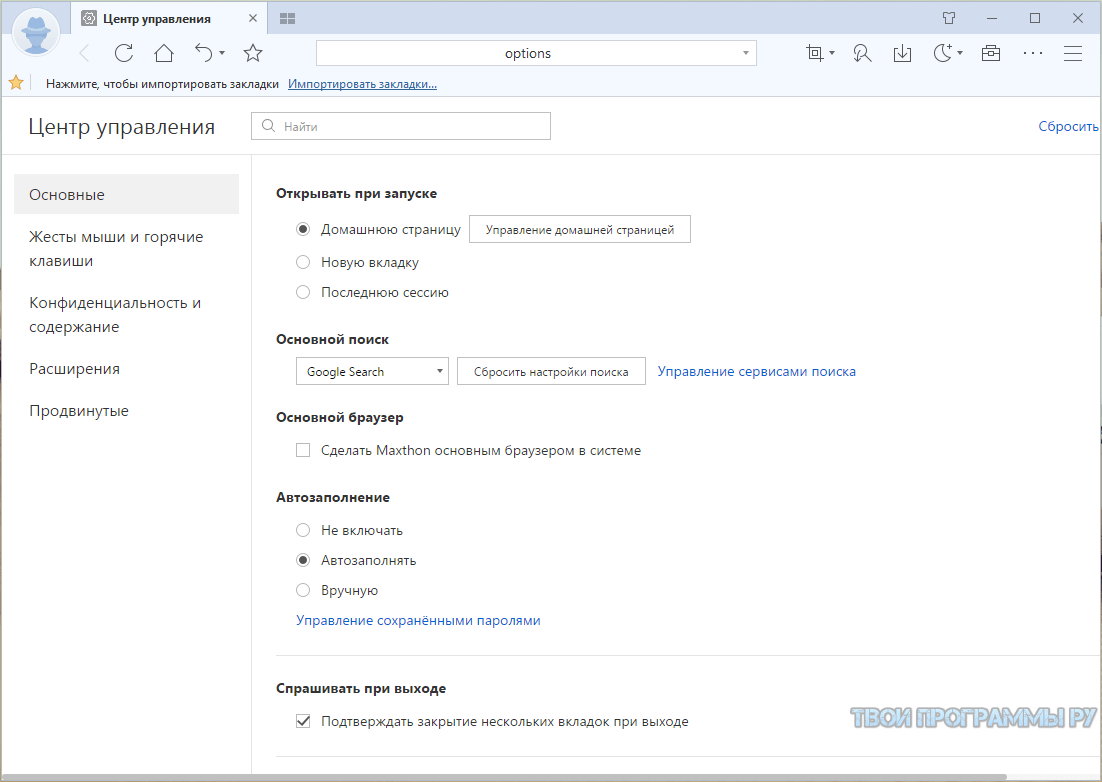Click into the 'Найти' settings search field
The image size is (1102, 782).
pos(410,127)
